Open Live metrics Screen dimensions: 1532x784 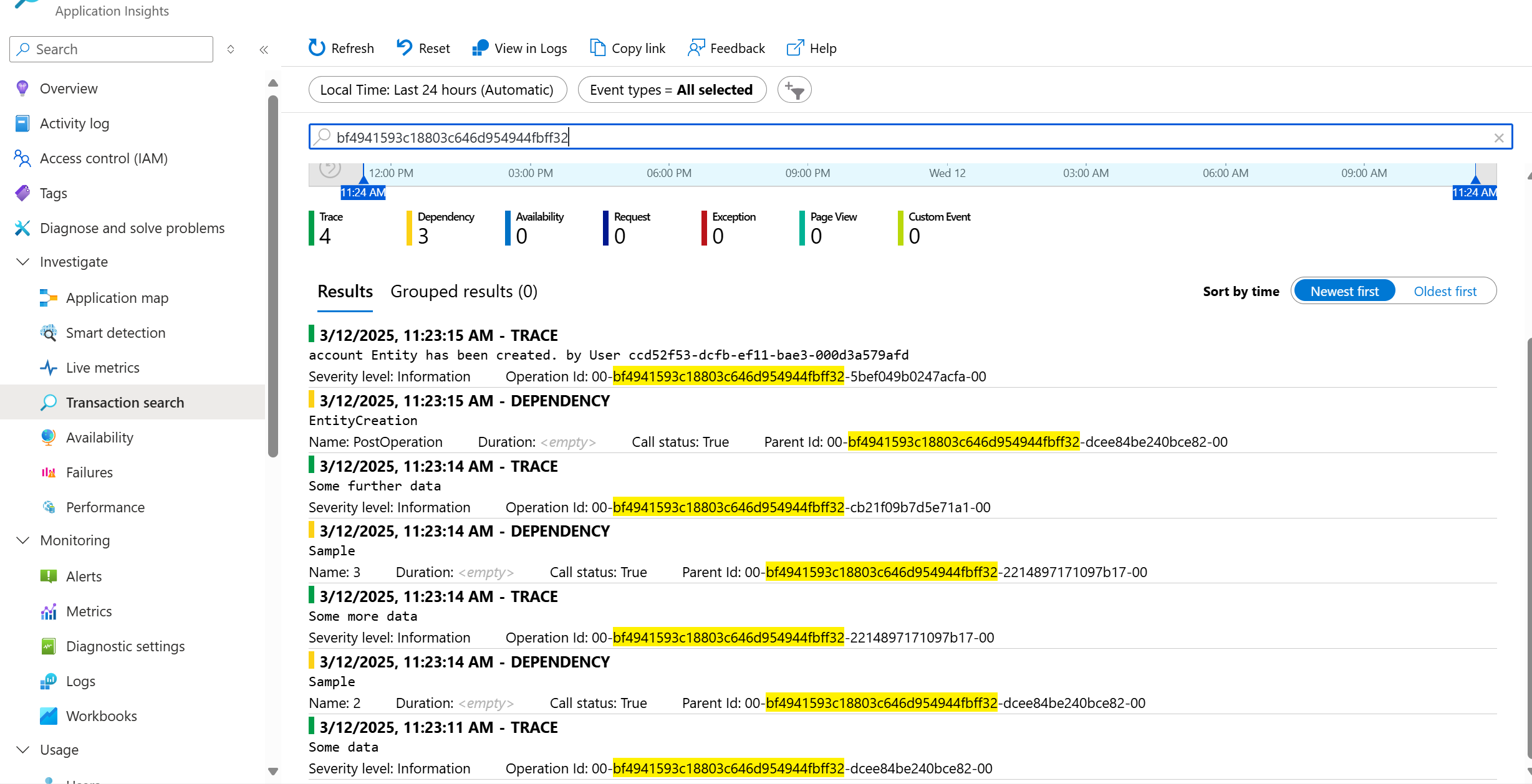coord(103,368)
